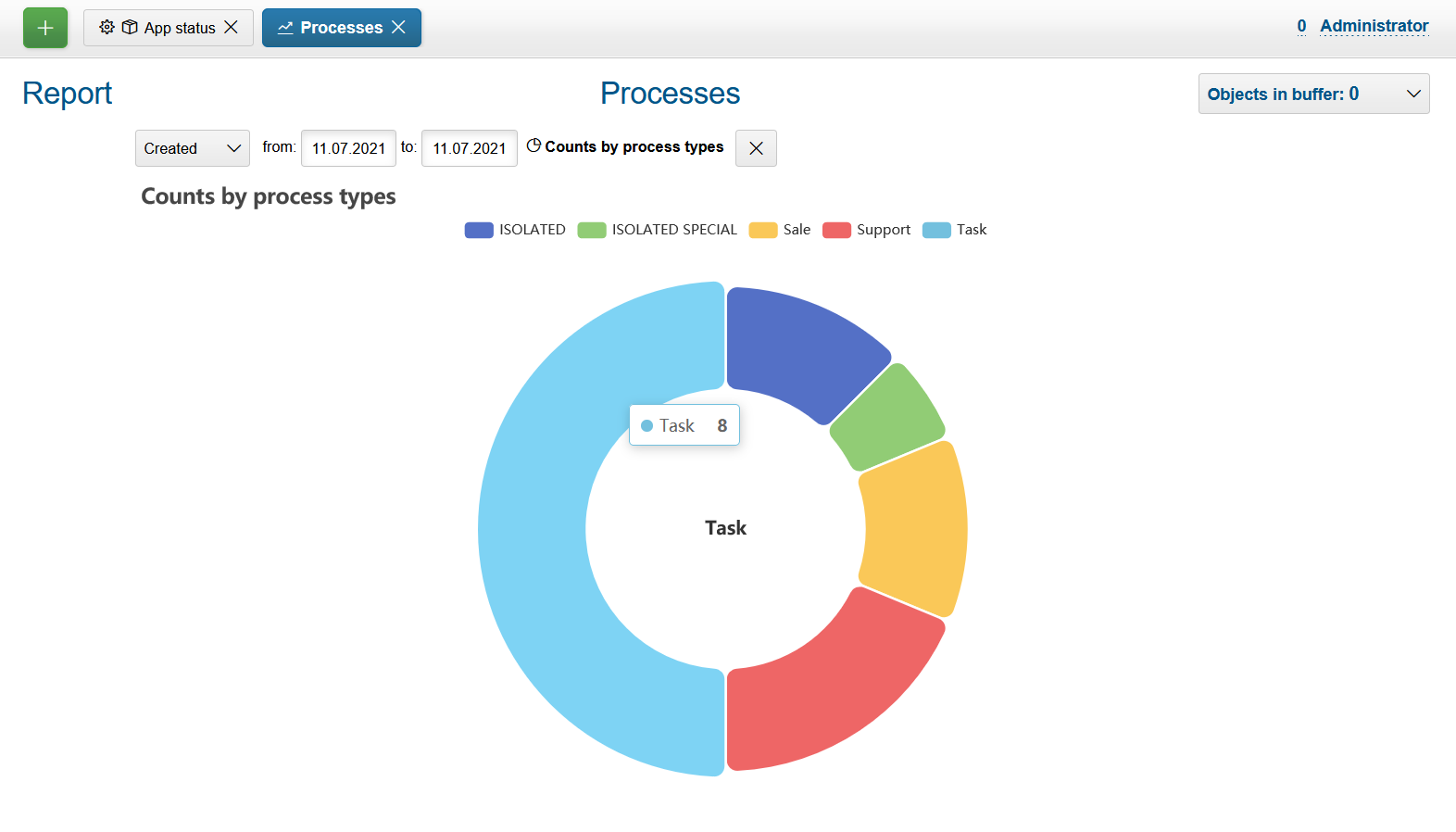Click the 0 notifications link
The height and width of the screenshot is (832, 1456).
pos(1301,26)
